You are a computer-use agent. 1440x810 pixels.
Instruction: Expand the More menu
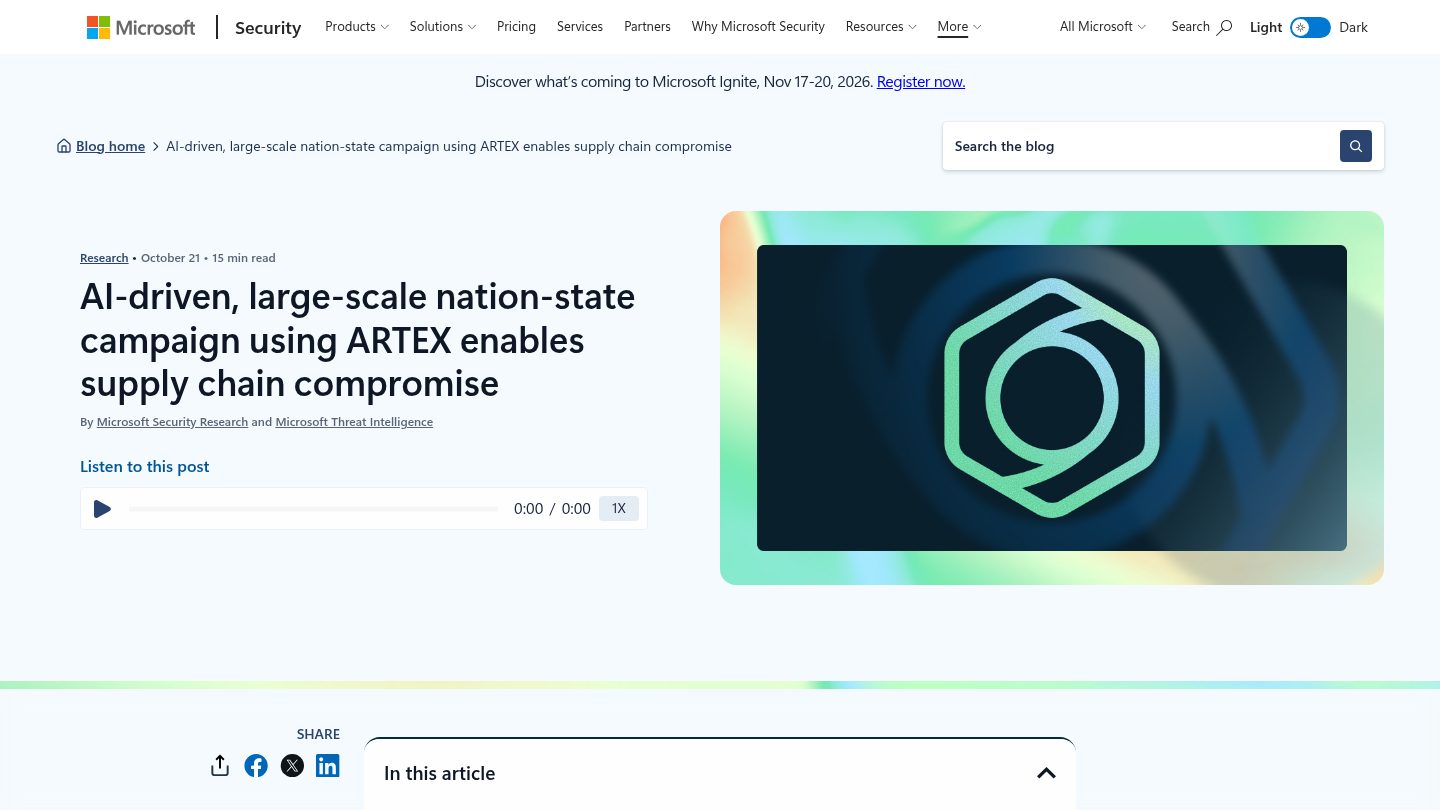959,27
